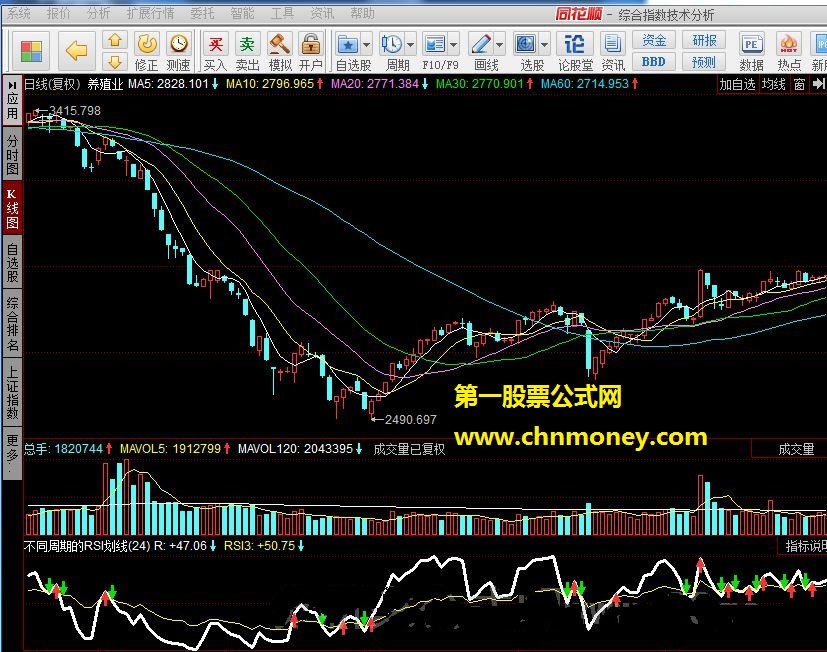Screen dimensions: 827x652
Task: Expand the F10/F9 dropdown arrow
Action: (454, 44)
